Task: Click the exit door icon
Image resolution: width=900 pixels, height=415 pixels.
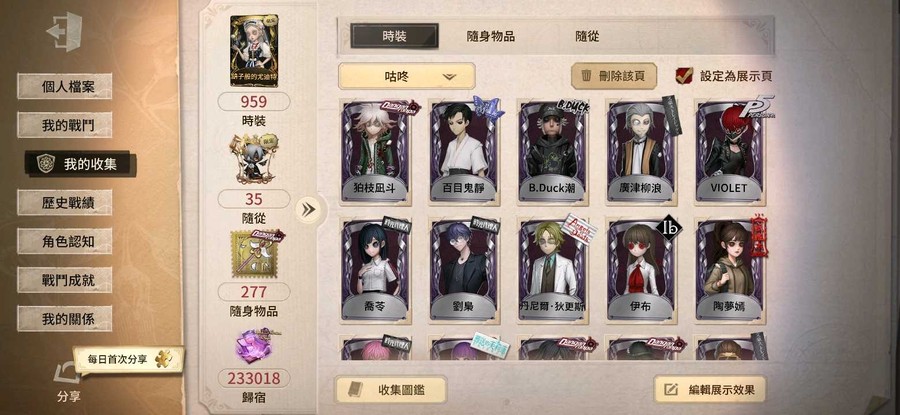Action: click(x=64, y=32)
